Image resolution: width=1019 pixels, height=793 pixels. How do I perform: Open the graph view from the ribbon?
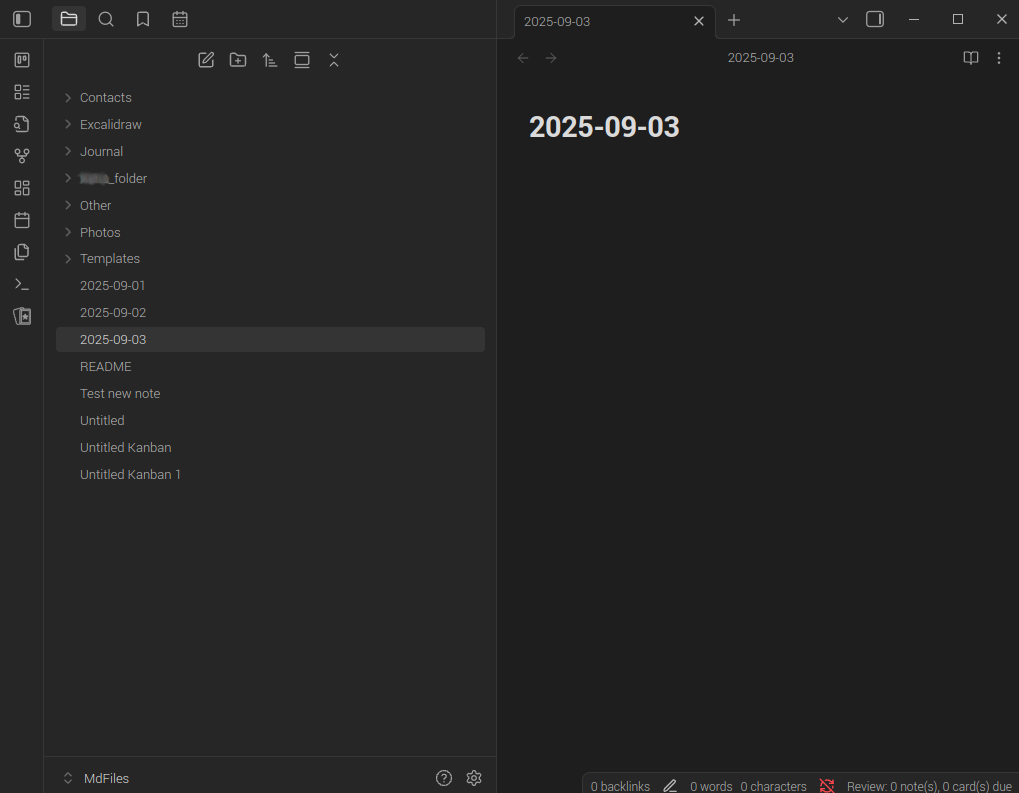click(x=22, y=156)
